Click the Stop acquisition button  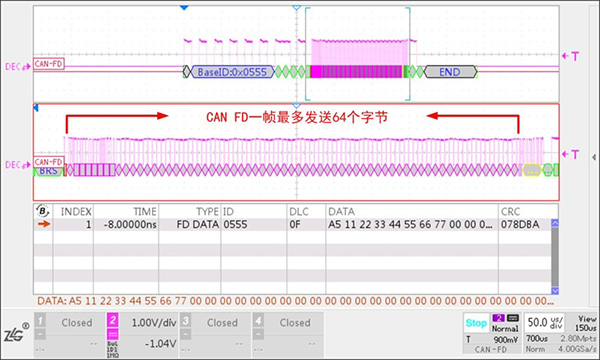pyautogui.click(x=476, y=323)
